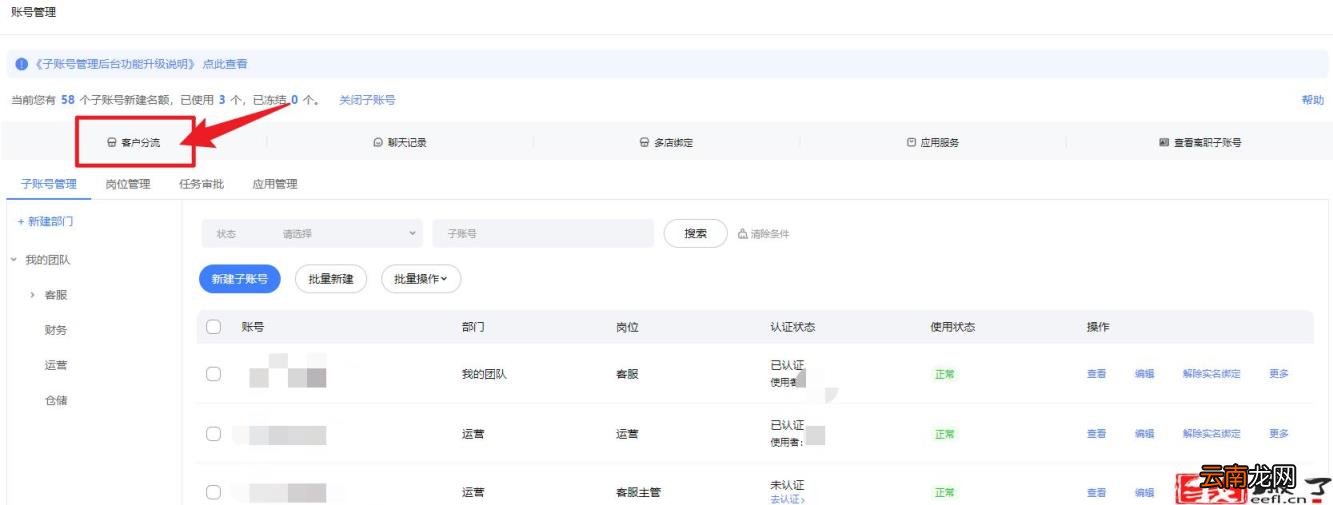The height and width of the screenshot is (505, 1333).
Task: Toggle the select-all checkbox beside the 账号 header
Action: [x=213, y=326]
